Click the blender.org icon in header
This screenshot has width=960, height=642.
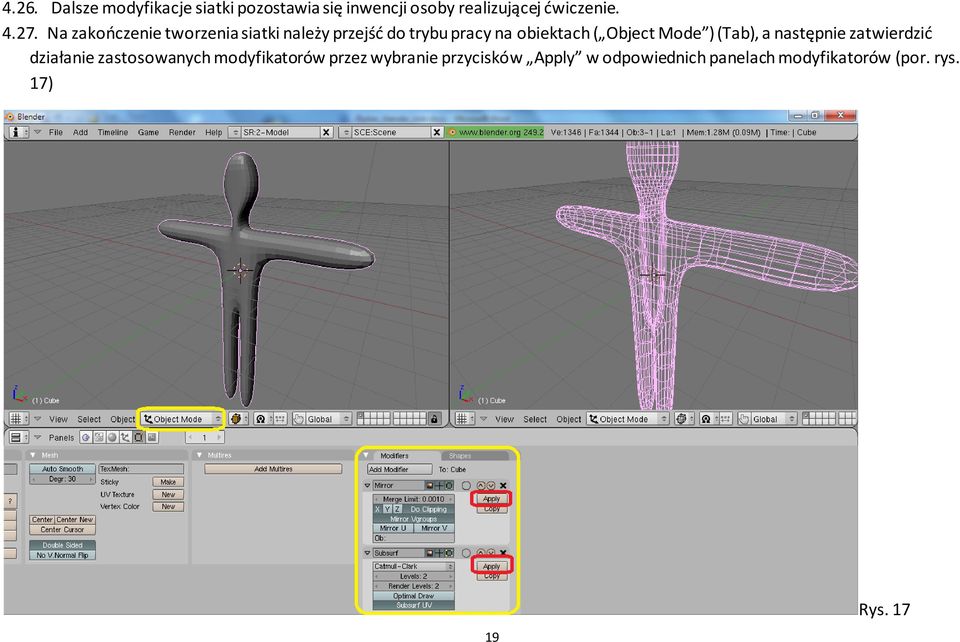tap(452, 132)
